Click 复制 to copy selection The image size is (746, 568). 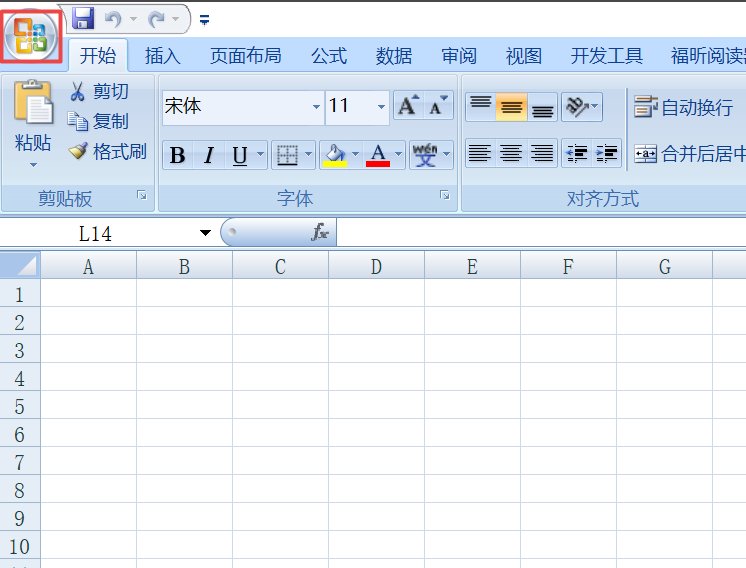(x=98, y=121)
